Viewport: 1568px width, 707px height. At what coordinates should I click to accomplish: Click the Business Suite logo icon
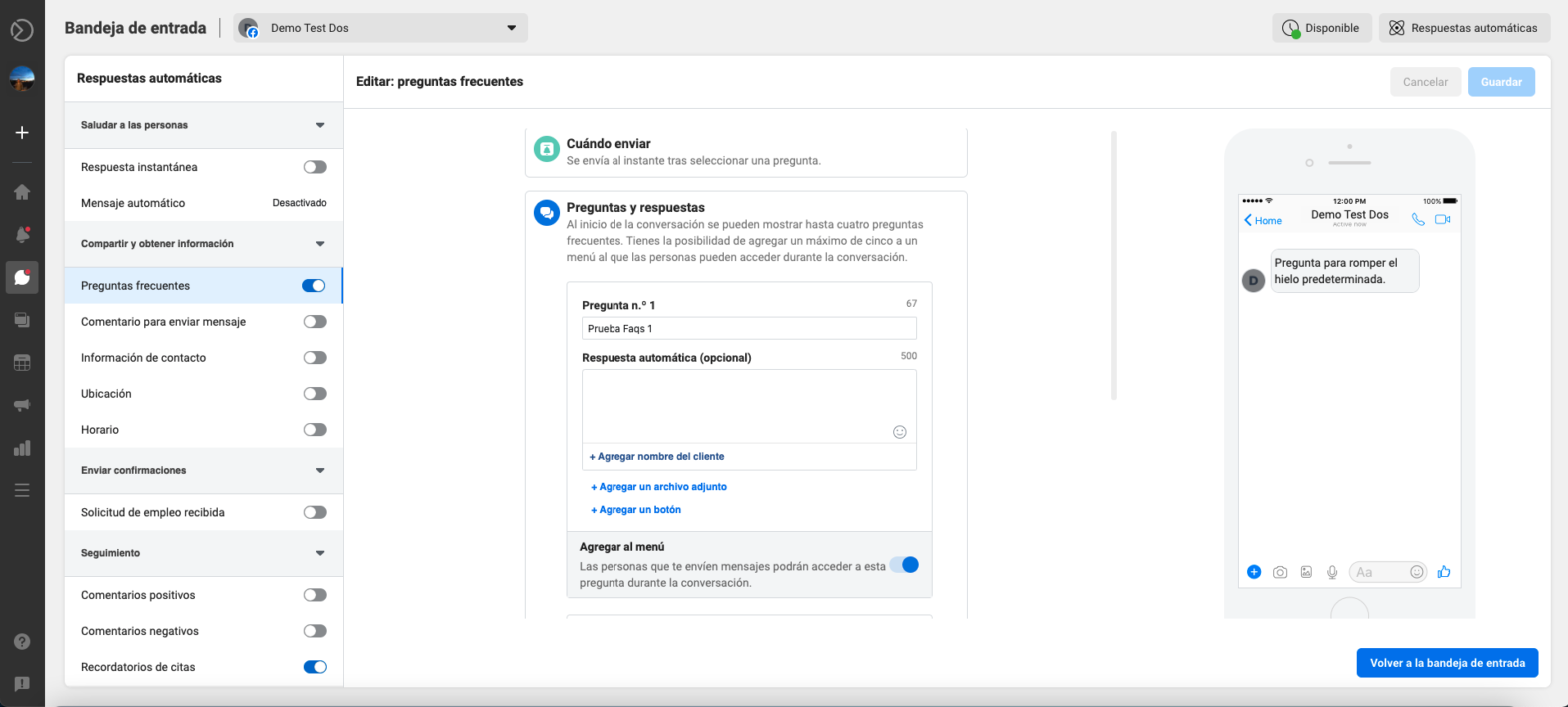point(22,30)
